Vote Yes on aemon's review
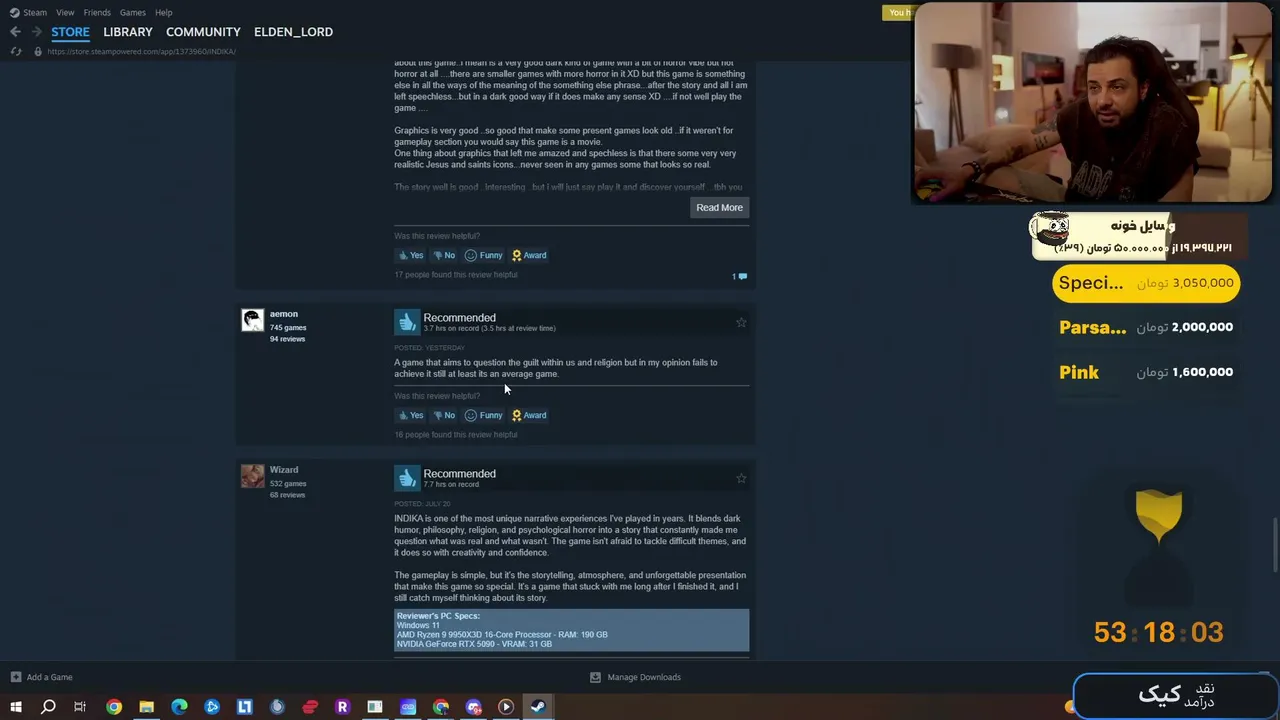1280x720 pixels. (x=411, y=415)
